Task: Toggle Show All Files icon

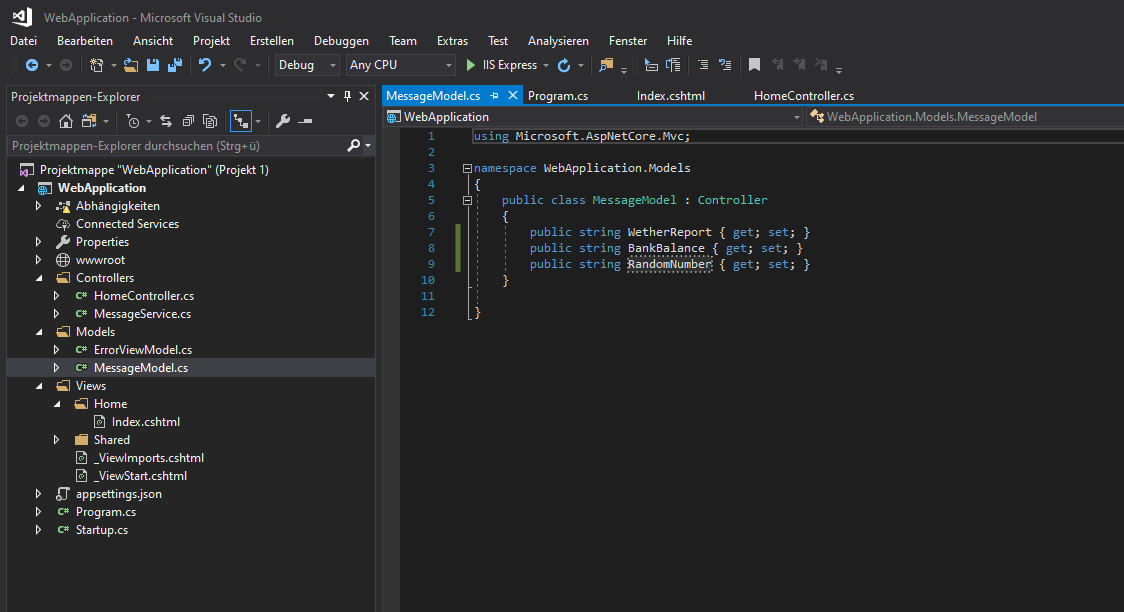Action: [x=210, y=121]
